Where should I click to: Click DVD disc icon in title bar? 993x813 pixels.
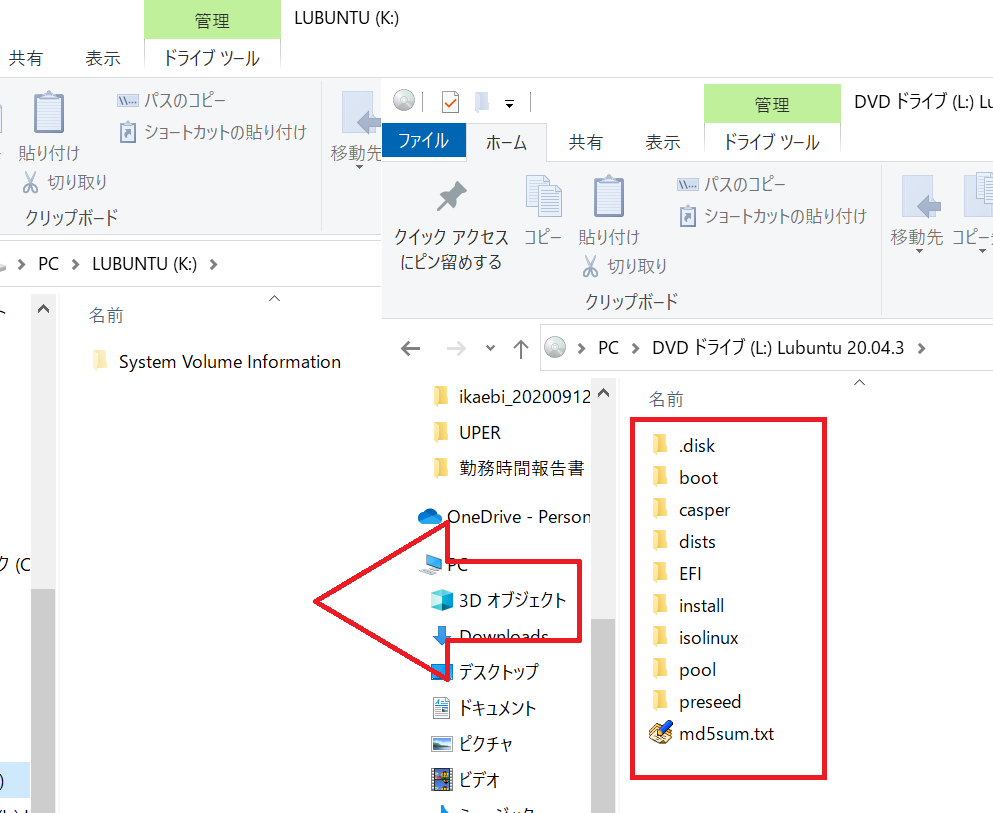point(404,100)
